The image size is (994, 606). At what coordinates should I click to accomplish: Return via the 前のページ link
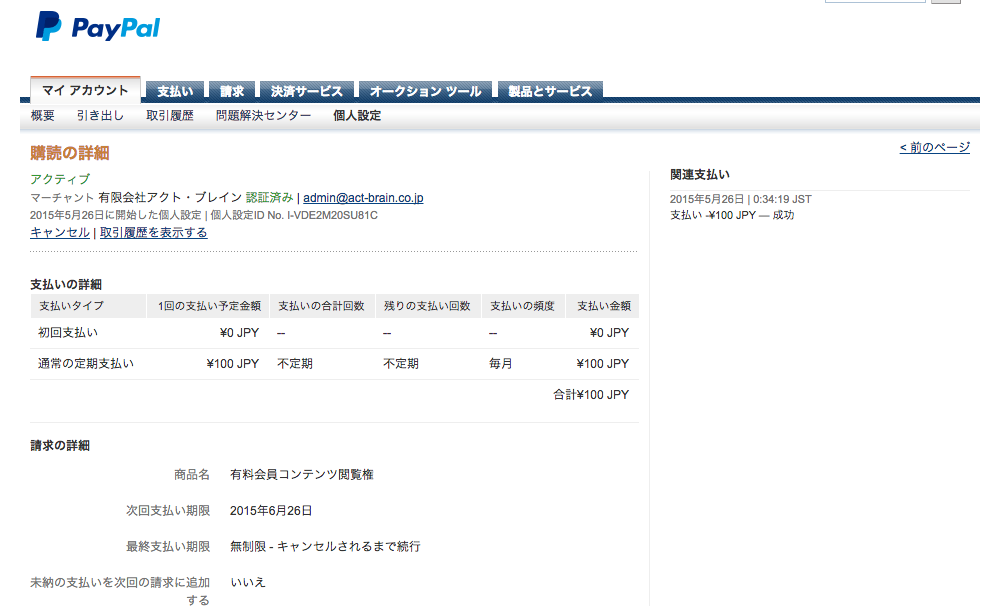click(935, 146)
